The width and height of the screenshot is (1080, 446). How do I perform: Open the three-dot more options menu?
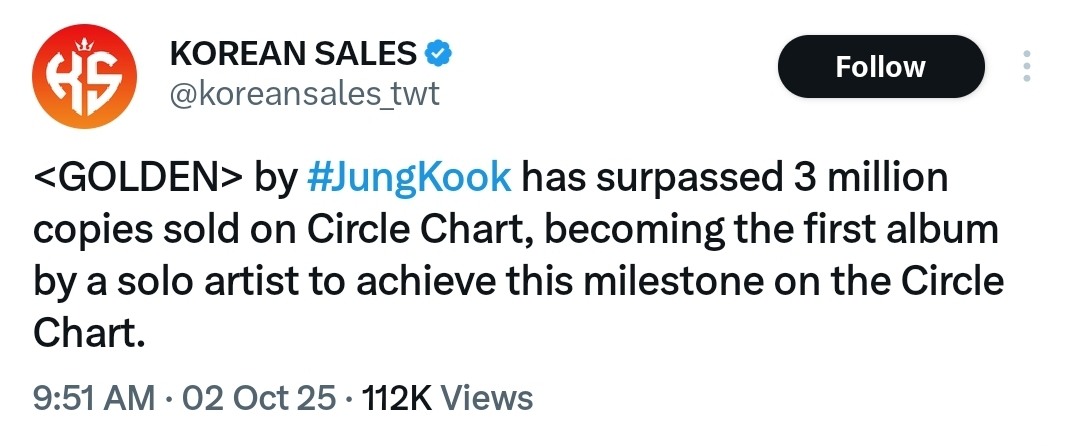(1025, 67)
